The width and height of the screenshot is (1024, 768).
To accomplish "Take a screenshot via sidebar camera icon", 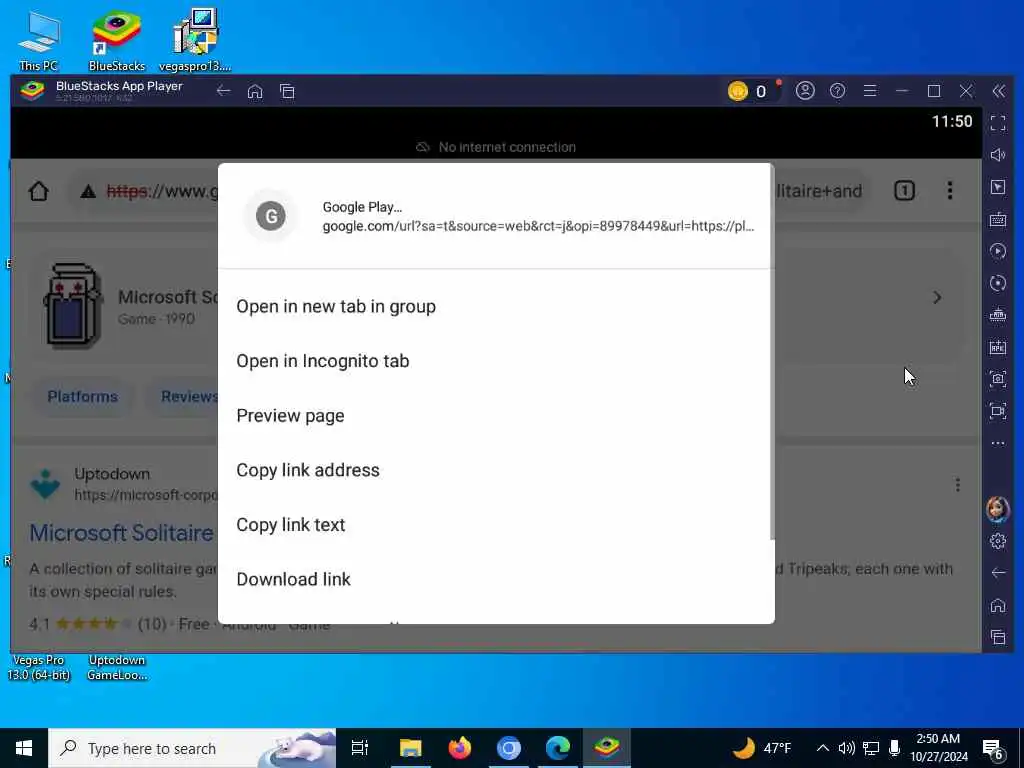I will coord(998,379).
